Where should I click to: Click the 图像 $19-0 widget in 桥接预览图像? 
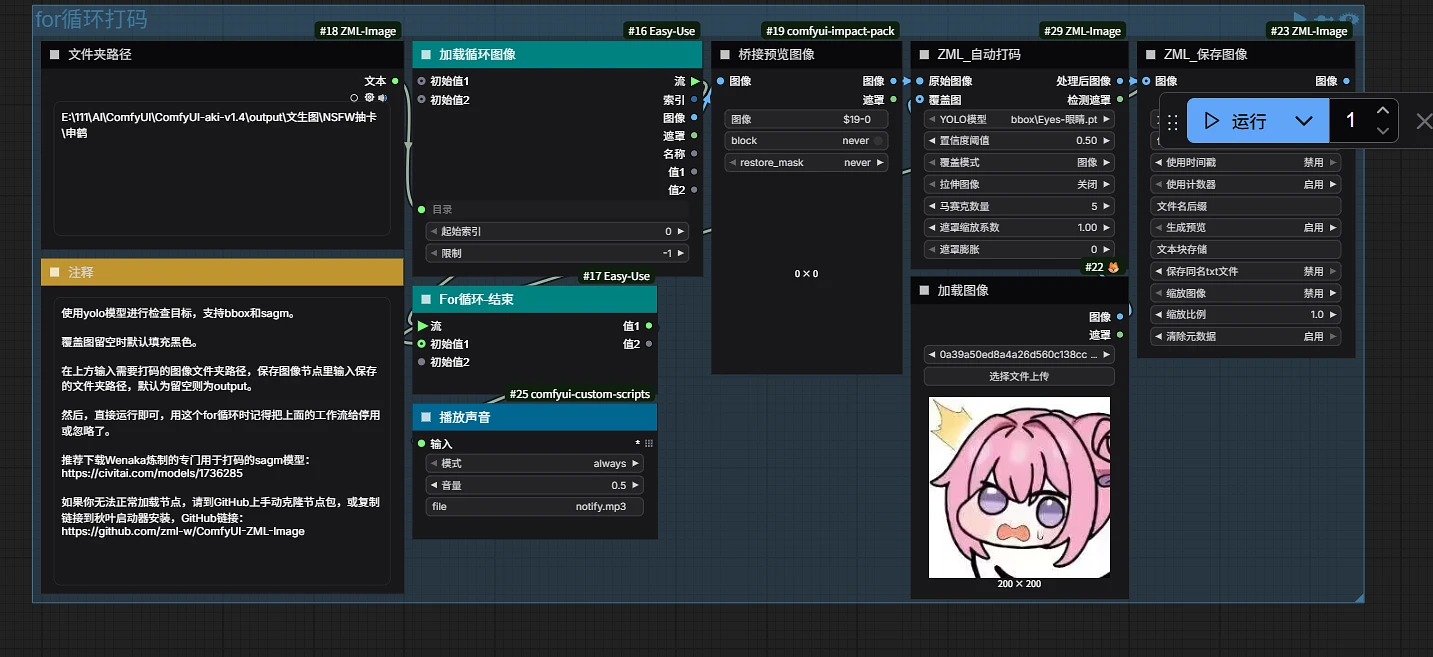coord(806,119)
